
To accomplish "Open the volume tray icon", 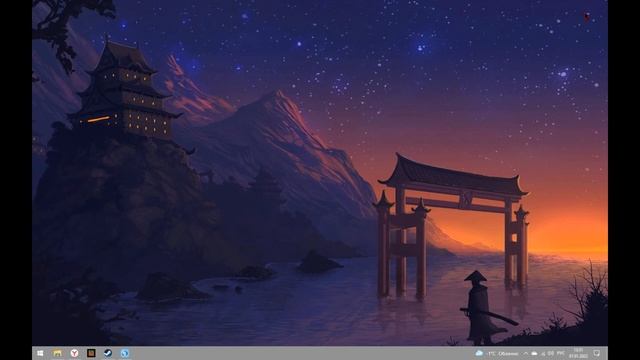I will (551, 353).
